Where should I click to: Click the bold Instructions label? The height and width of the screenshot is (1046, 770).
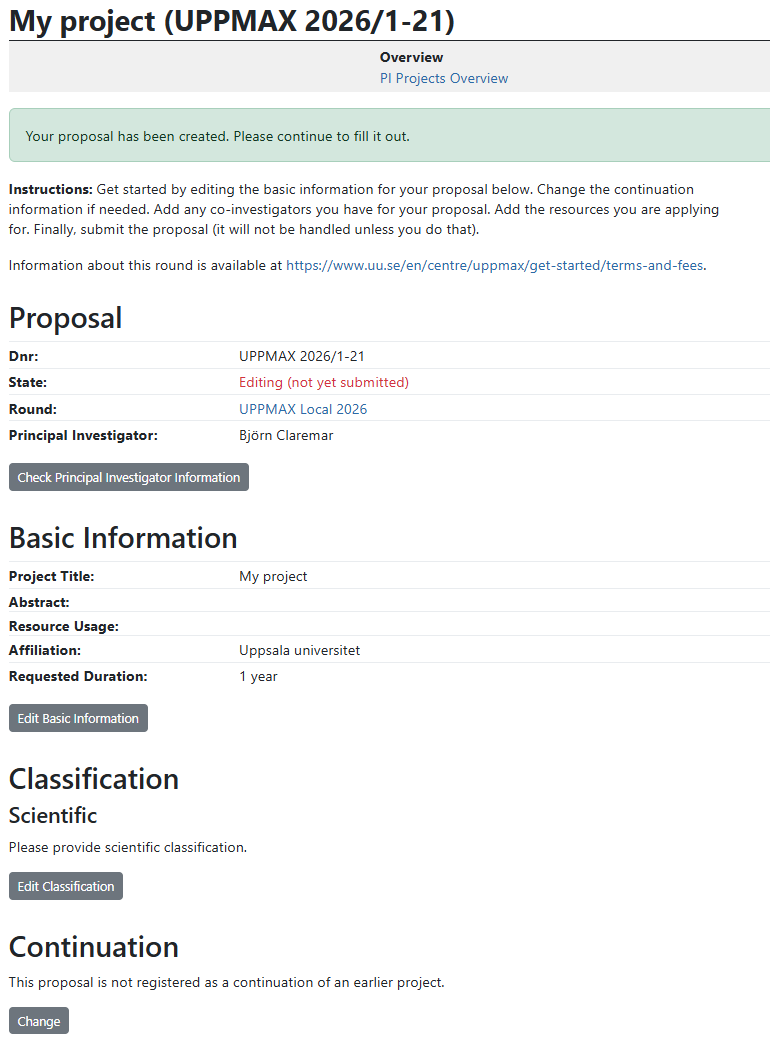coord(50,189)
